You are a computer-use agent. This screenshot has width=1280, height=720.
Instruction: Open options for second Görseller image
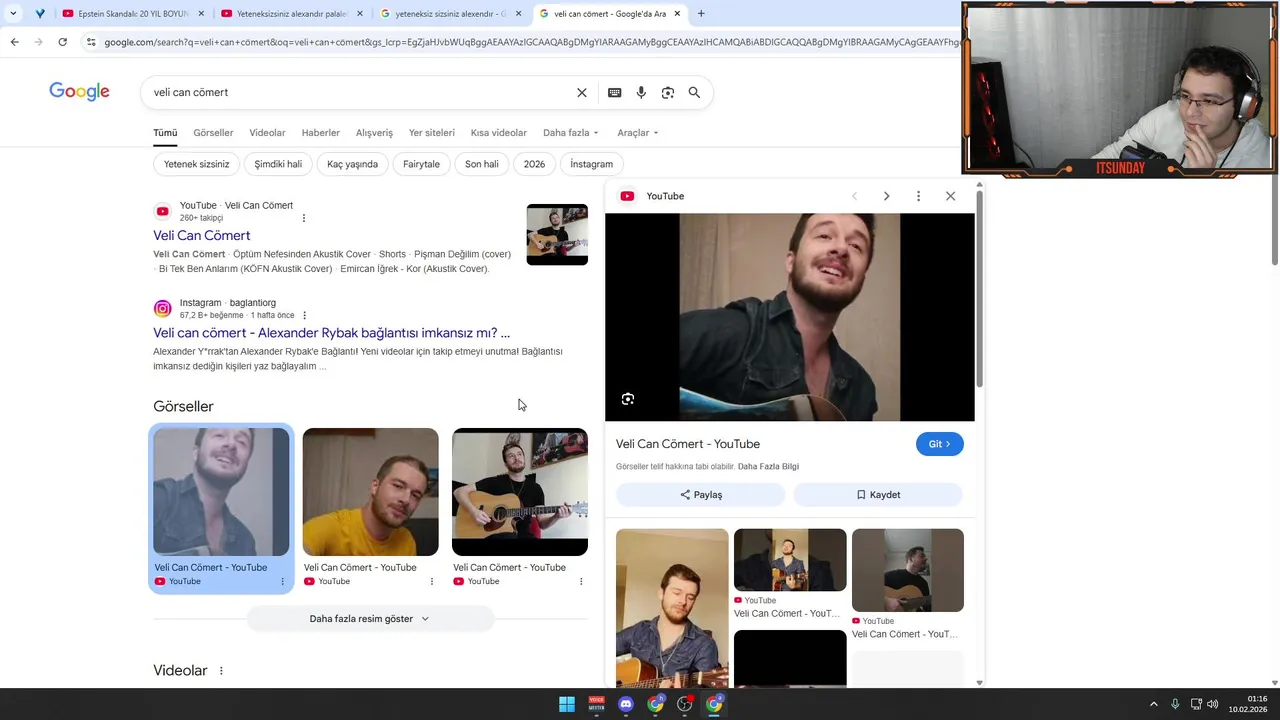[x=432, y=581]
